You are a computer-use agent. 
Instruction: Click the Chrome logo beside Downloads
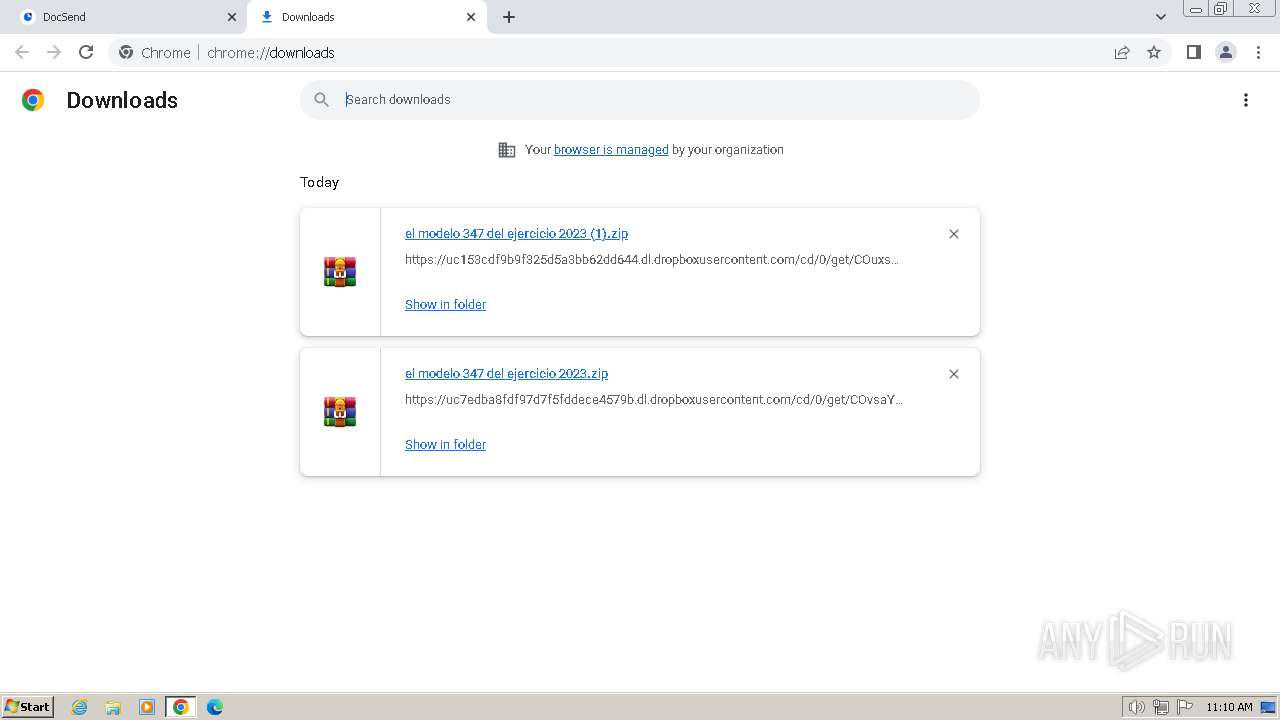pos(33,100)
